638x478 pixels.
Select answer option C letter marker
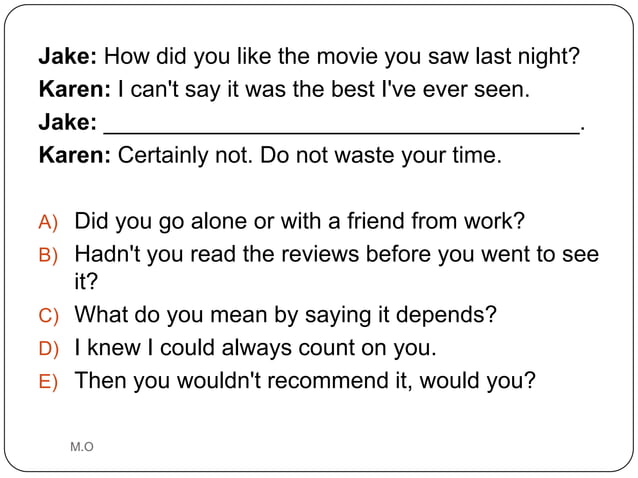click(49, 316)
